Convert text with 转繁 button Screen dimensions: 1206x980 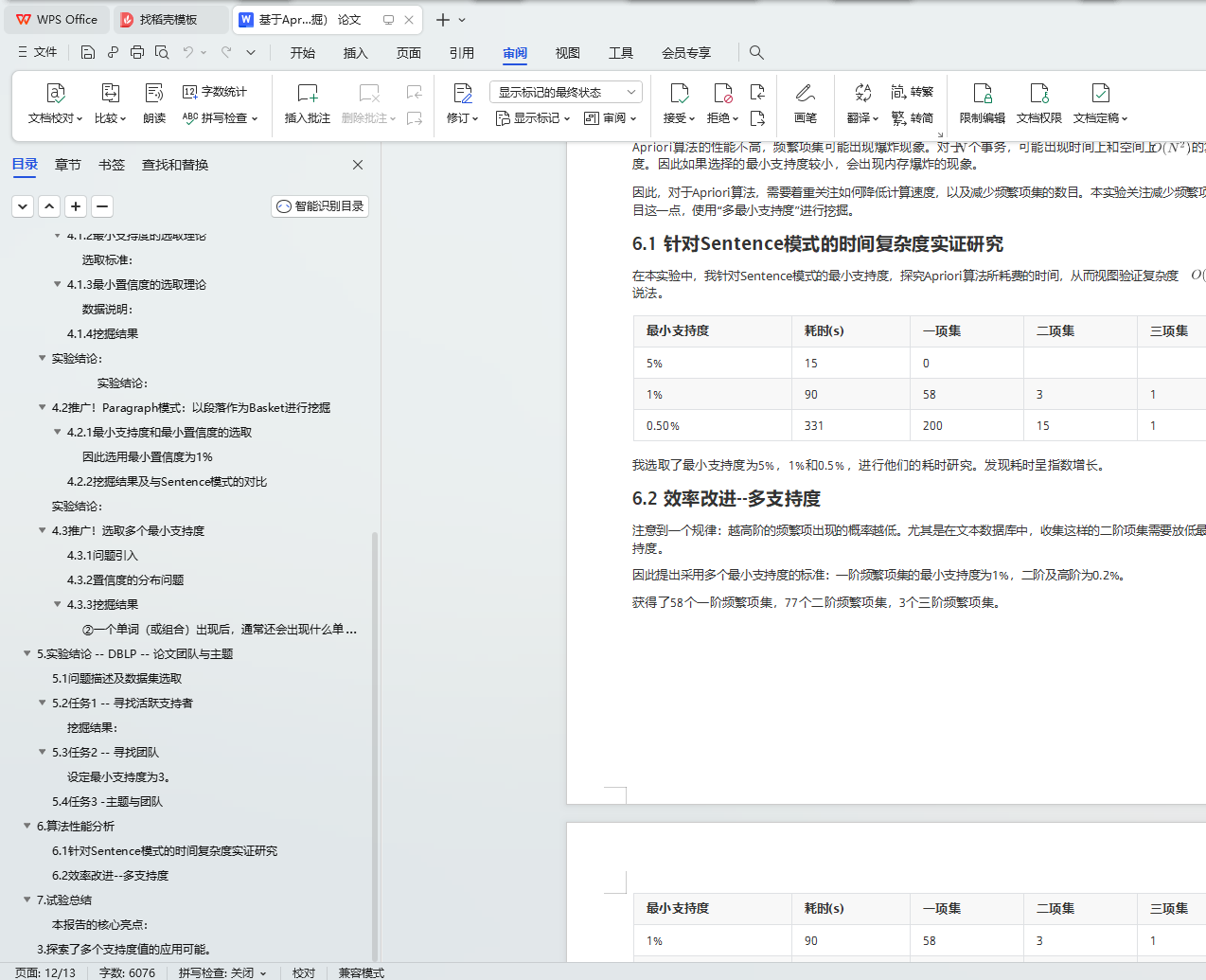(x=913, y=92)
